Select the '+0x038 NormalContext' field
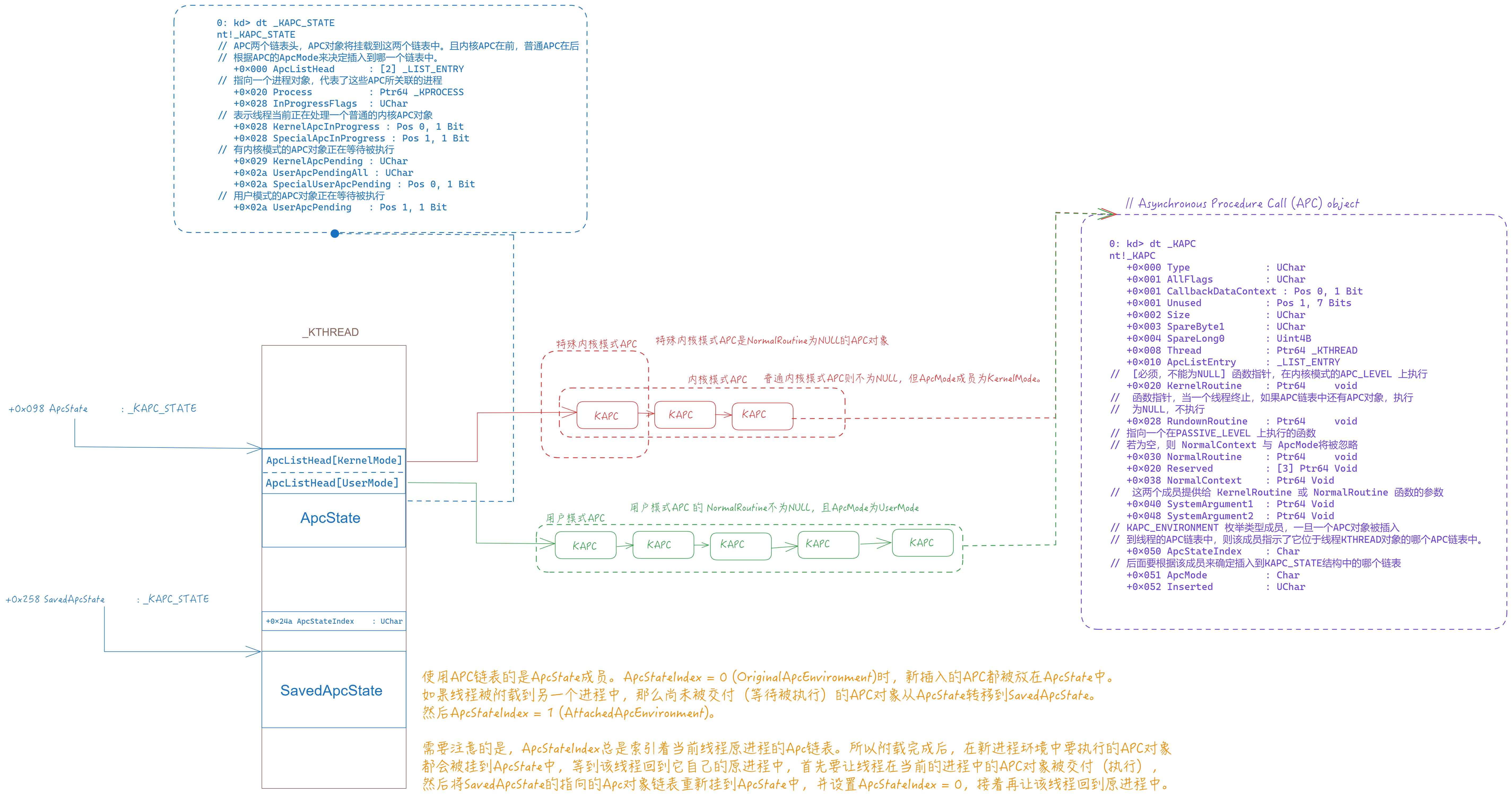This screenshot has height=798, width=1512. point(1230,480)
